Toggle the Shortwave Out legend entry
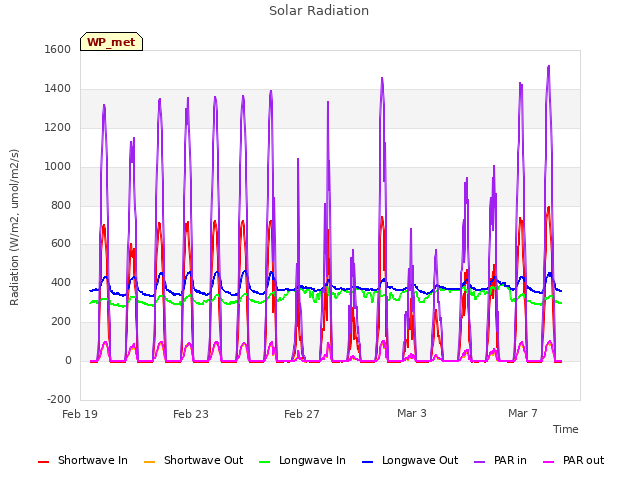640x480 pixels. tap(193, 460)
